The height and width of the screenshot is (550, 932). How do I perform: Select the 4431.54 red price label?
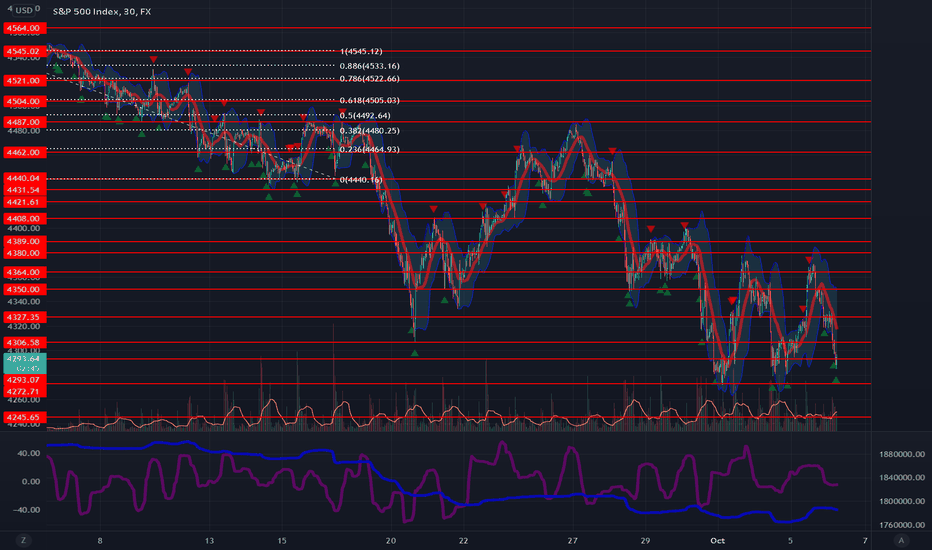click(24, 190)
